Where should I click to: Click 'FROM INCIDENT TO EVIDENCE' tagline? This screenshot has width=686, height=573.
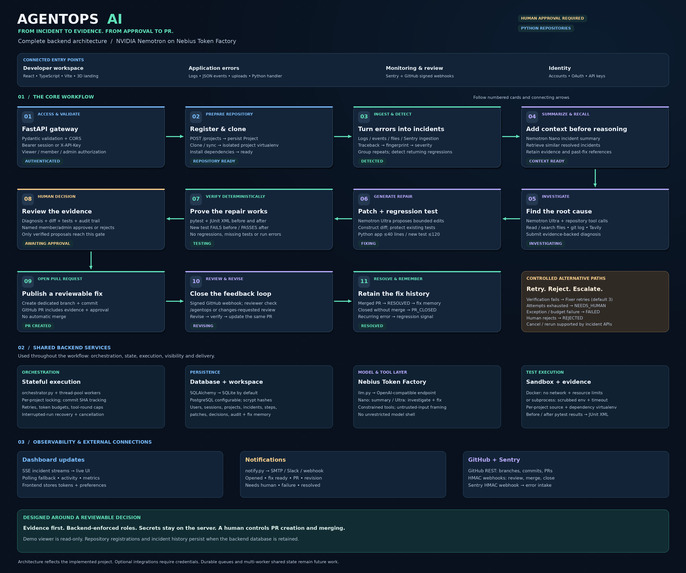[95, 31]
